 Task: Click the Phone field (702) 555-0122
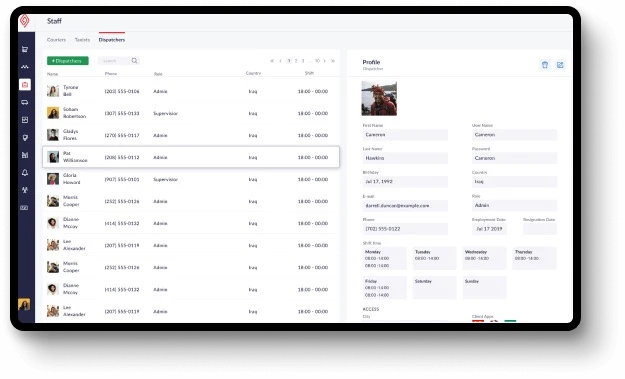(405, 229)
